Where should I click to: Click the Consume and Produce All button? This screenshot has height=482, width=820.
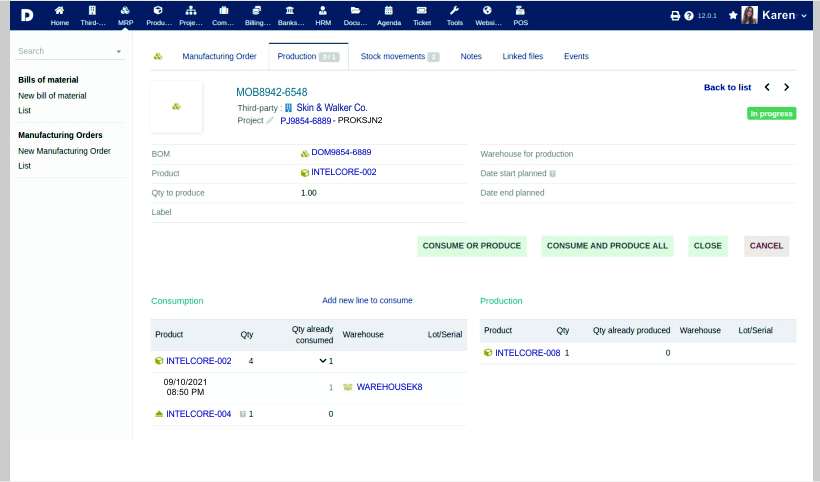(x=607, y=246)
